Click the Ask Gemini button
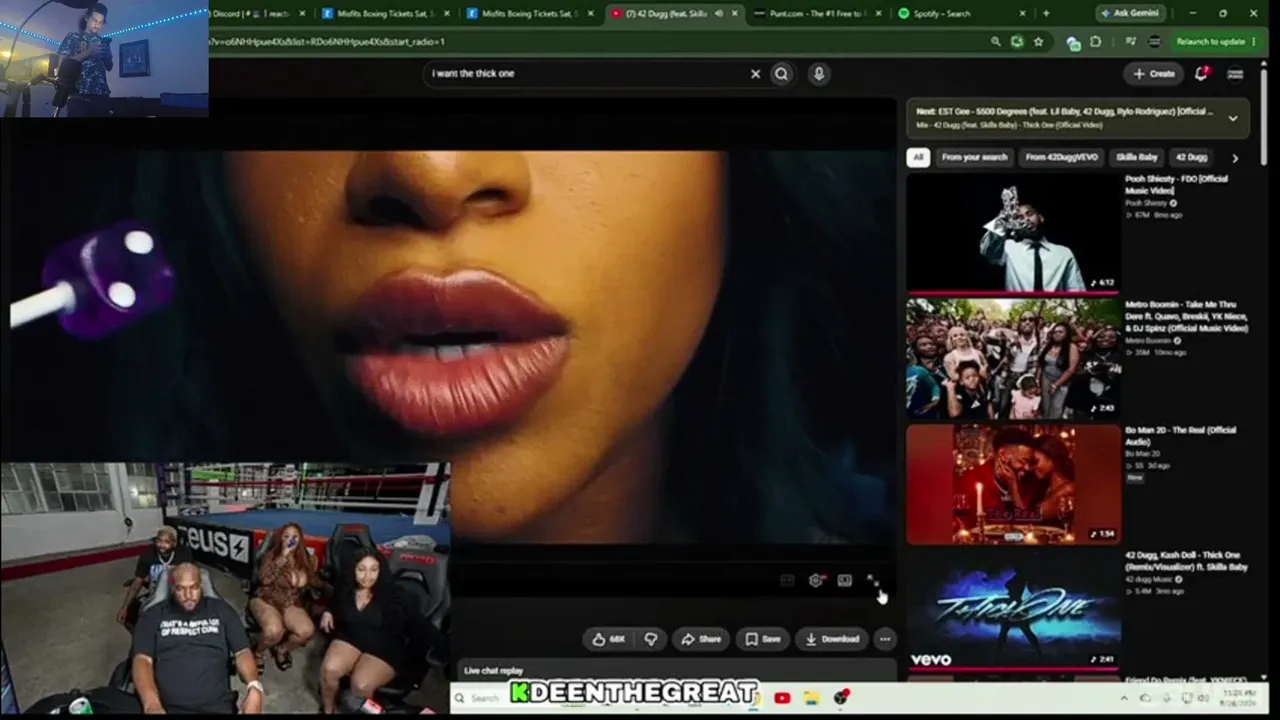This screenshot has height=720, width=1280. [1129, 13]
